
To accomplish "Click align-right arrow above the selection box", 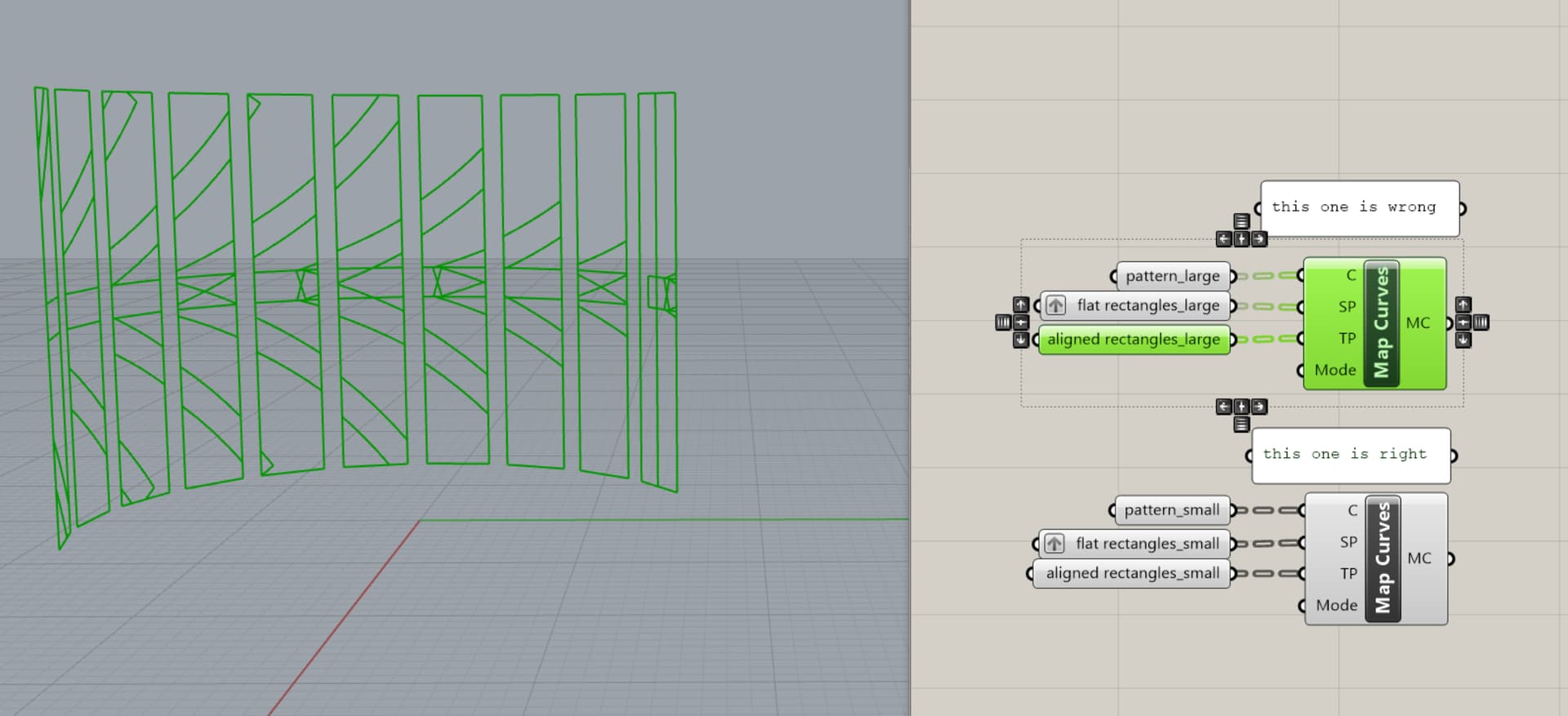I will tap(1259, 239).
